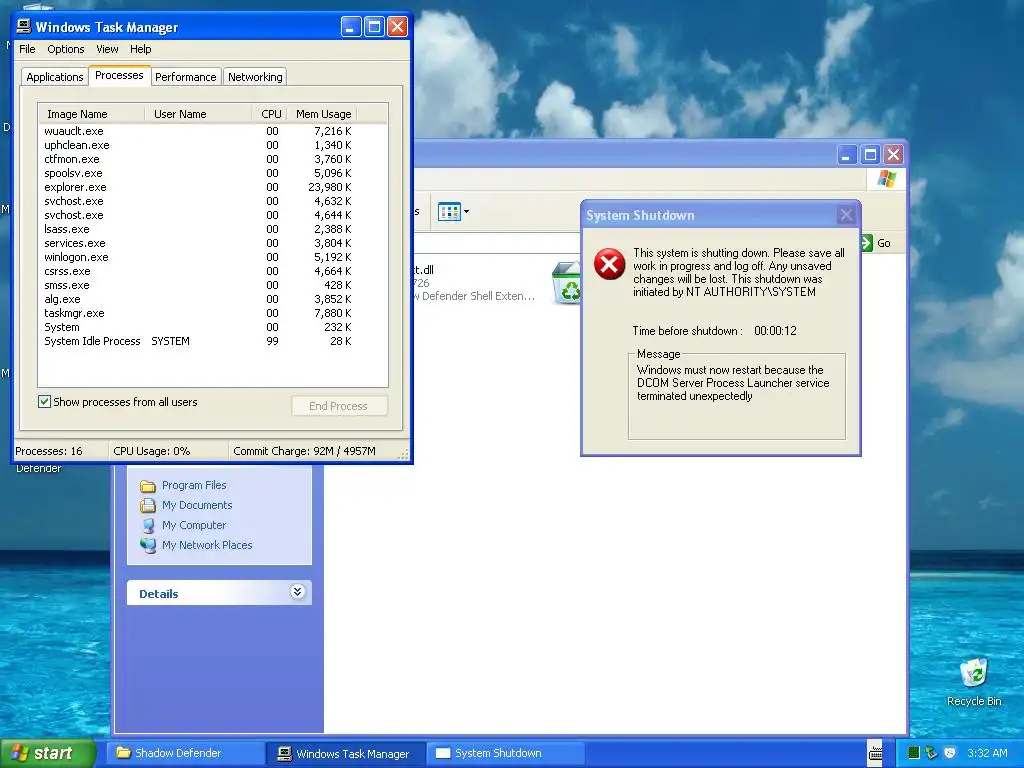
Task: Open the My Documents link
Action: tap(197, 505)
